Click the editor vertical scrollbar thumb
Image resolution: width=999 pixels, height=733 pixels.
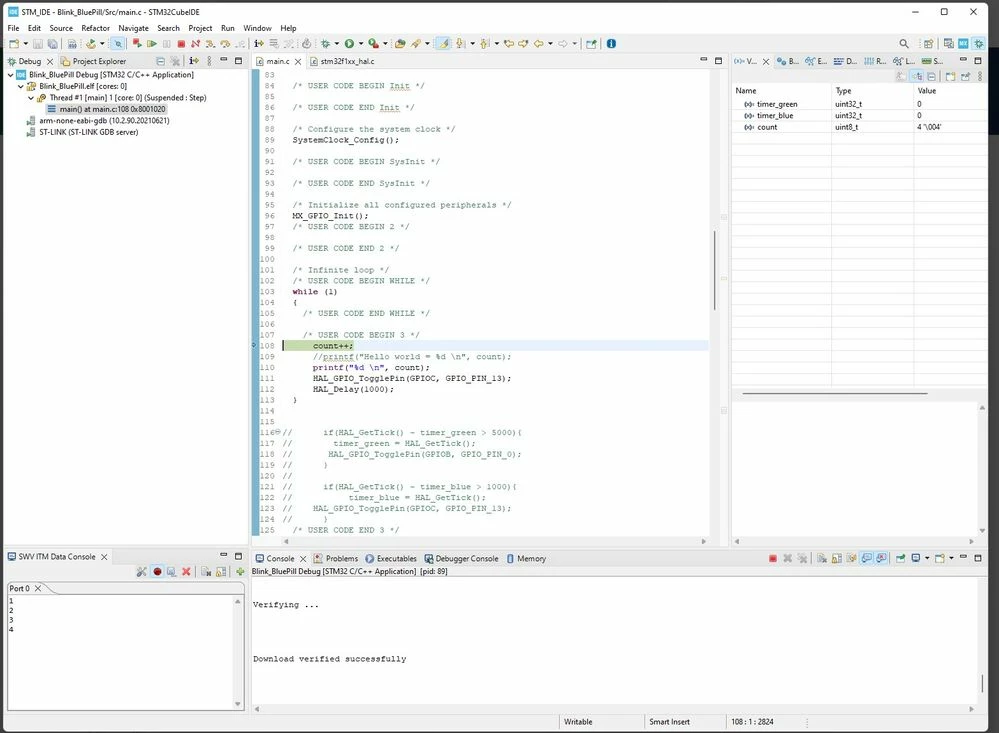click(x=714, y=270)
